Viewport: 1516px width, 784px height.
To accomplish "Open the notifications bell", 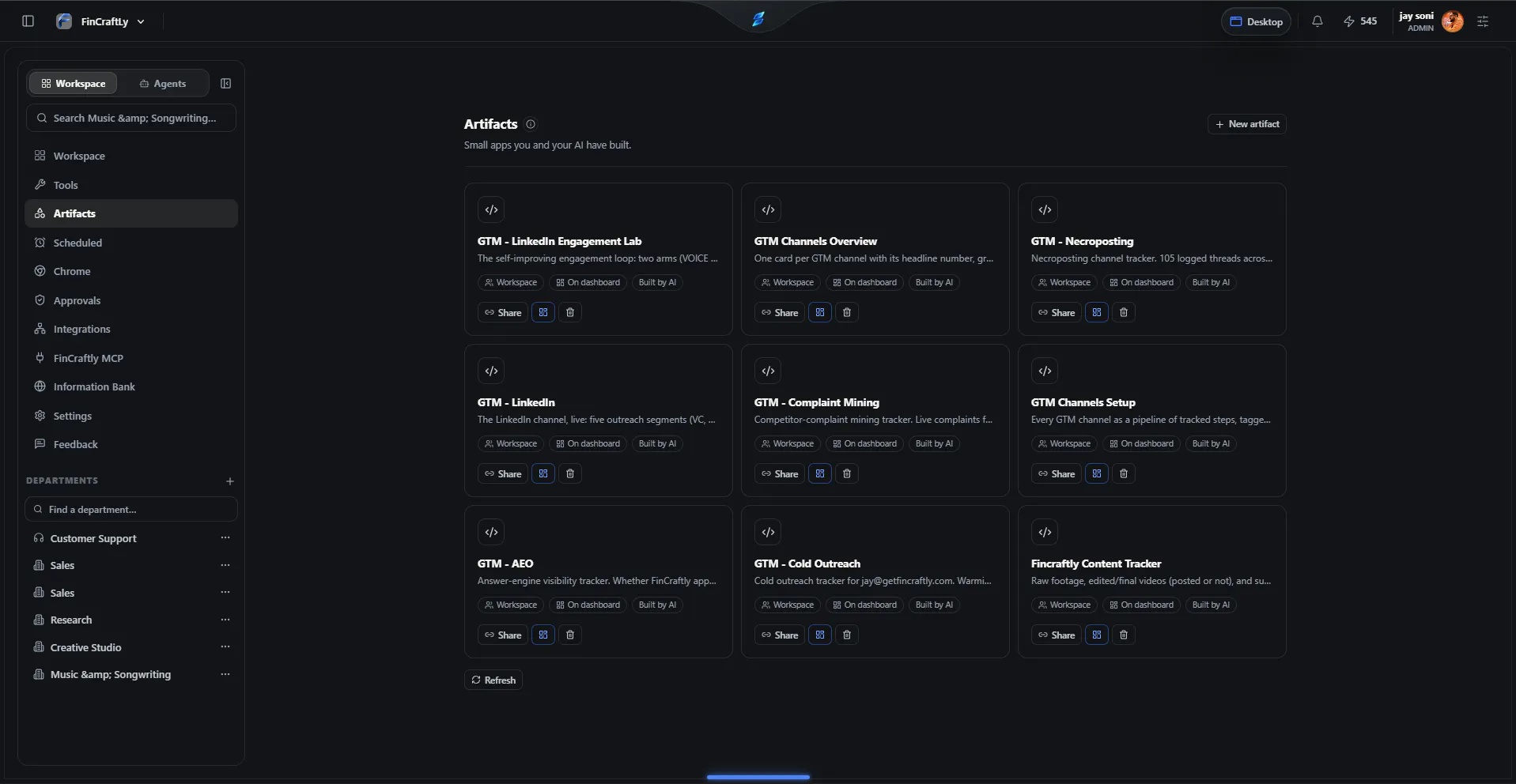I will pyautogui.click(x=1317, y=21).
